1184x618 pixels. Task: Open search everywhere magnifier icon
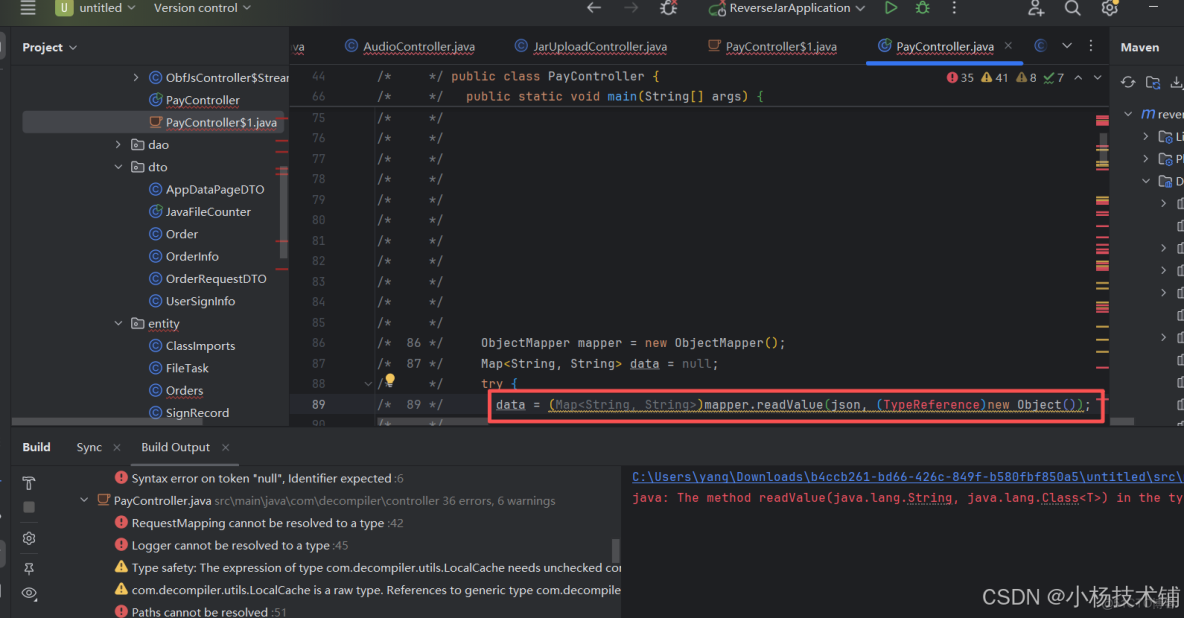point(1074,8)
